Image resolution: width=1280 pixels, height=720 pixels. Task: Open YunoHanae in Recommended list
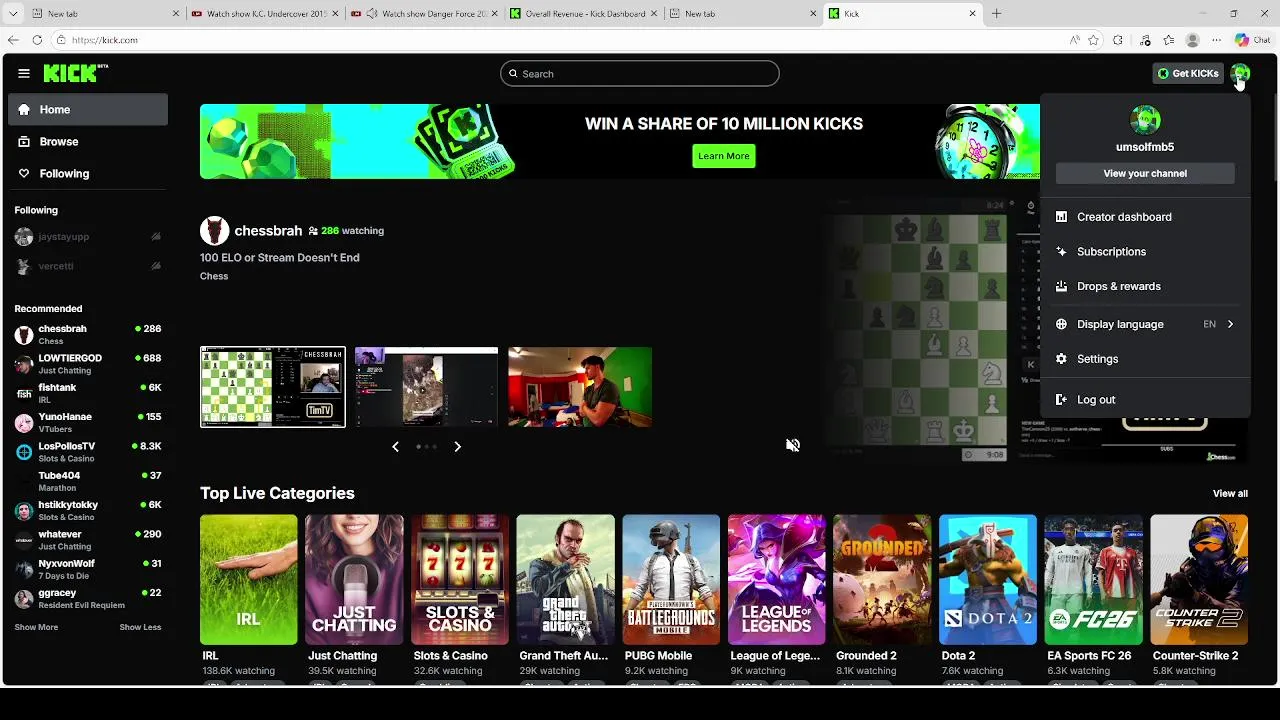tap(88, 422)
